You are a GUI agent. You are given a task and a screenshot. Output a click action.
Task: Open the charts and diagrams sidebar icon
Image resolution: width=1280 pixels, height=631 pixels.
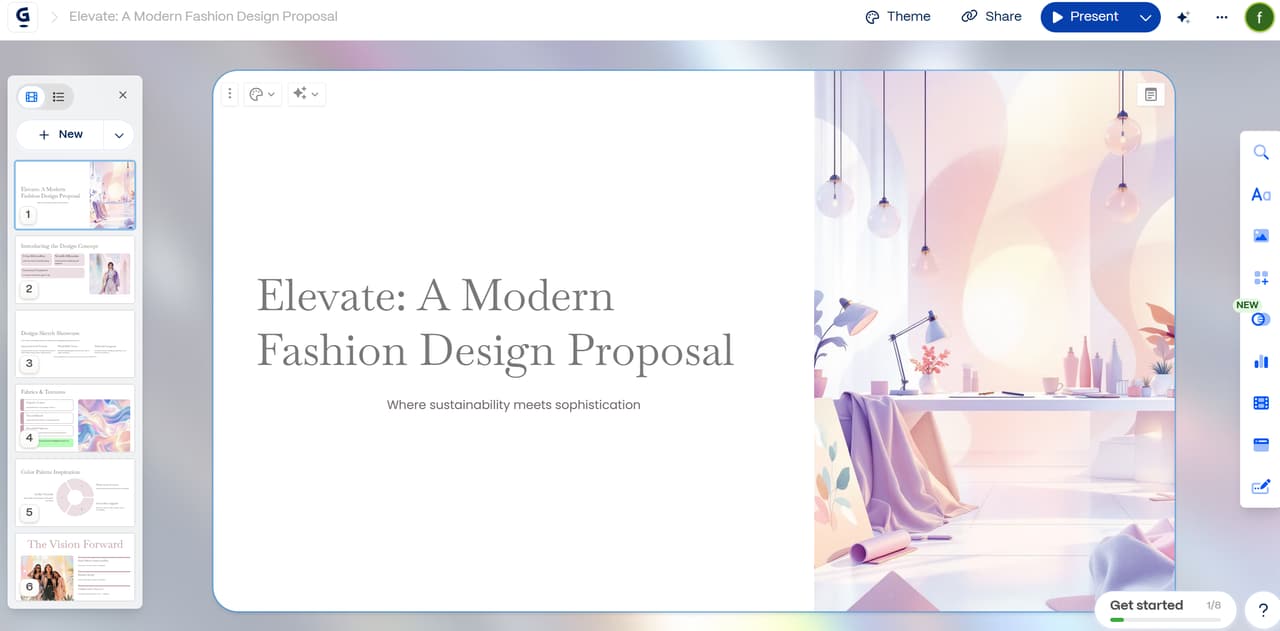(1260, 361)
